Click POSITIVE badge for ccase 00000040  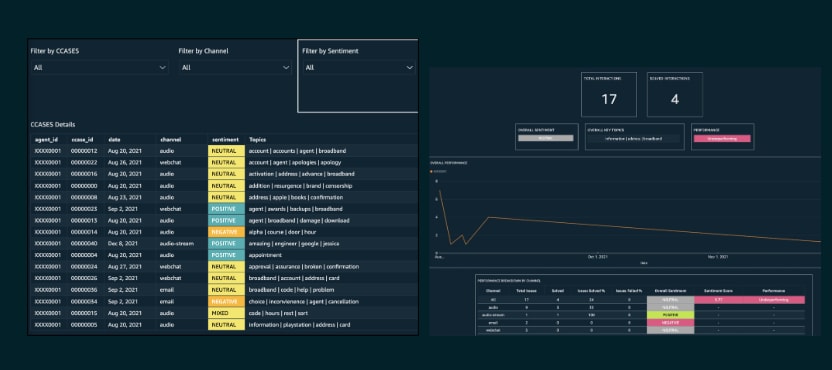pyautogui.click(x=227, y=244)
